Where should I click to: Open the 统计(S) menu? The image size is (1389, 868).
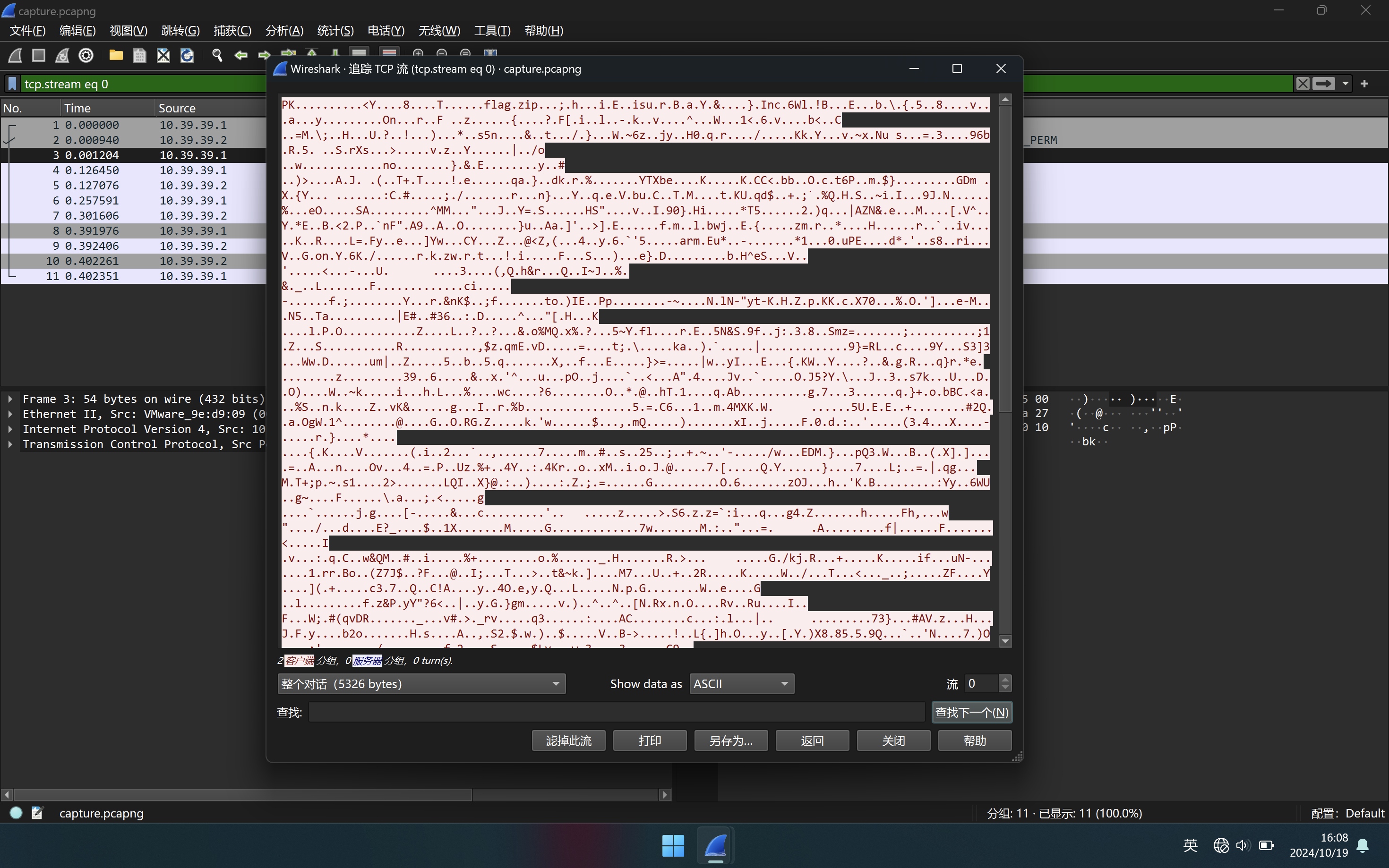click(x=335, y=30)
